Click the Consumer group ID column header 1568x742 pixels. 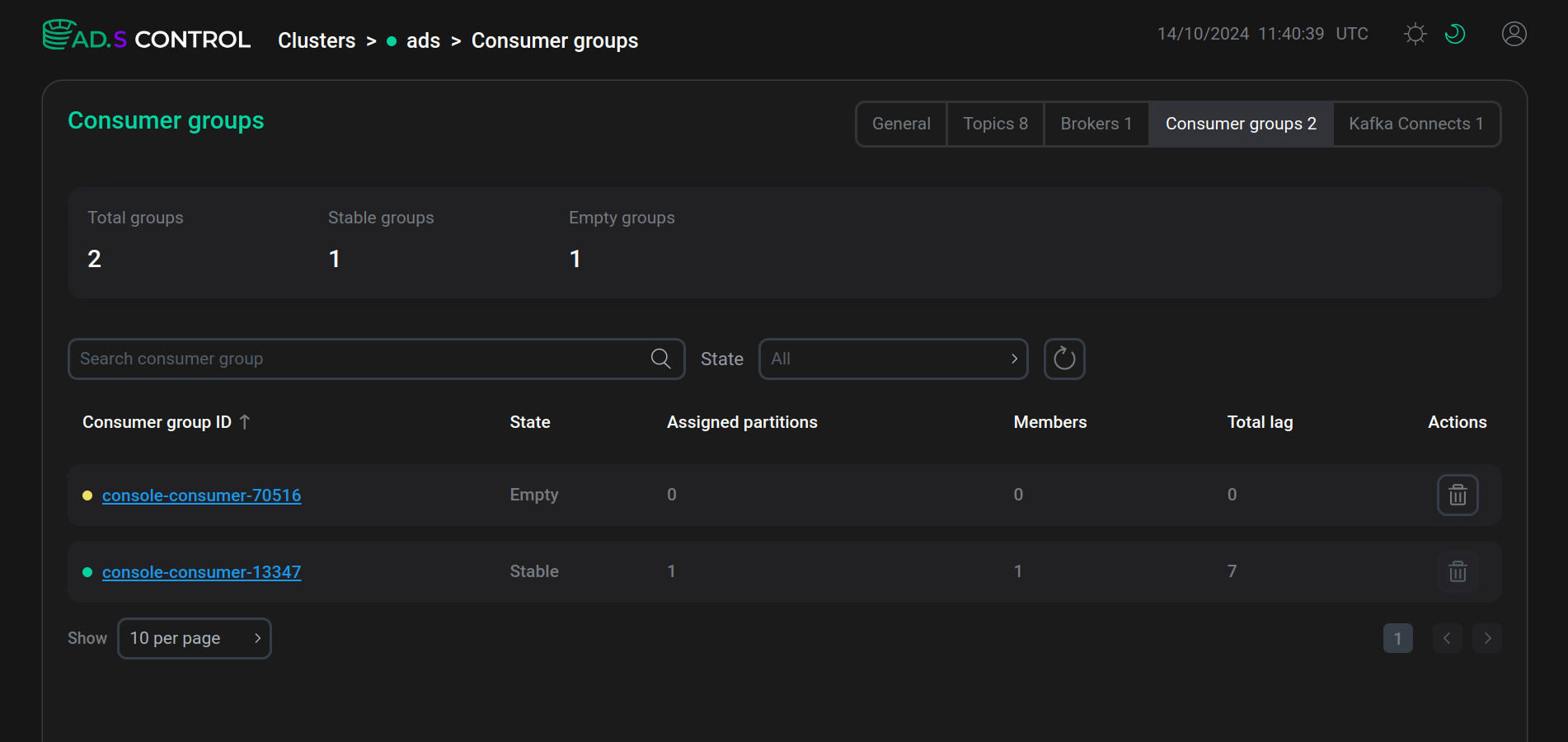tap(157, 422)
